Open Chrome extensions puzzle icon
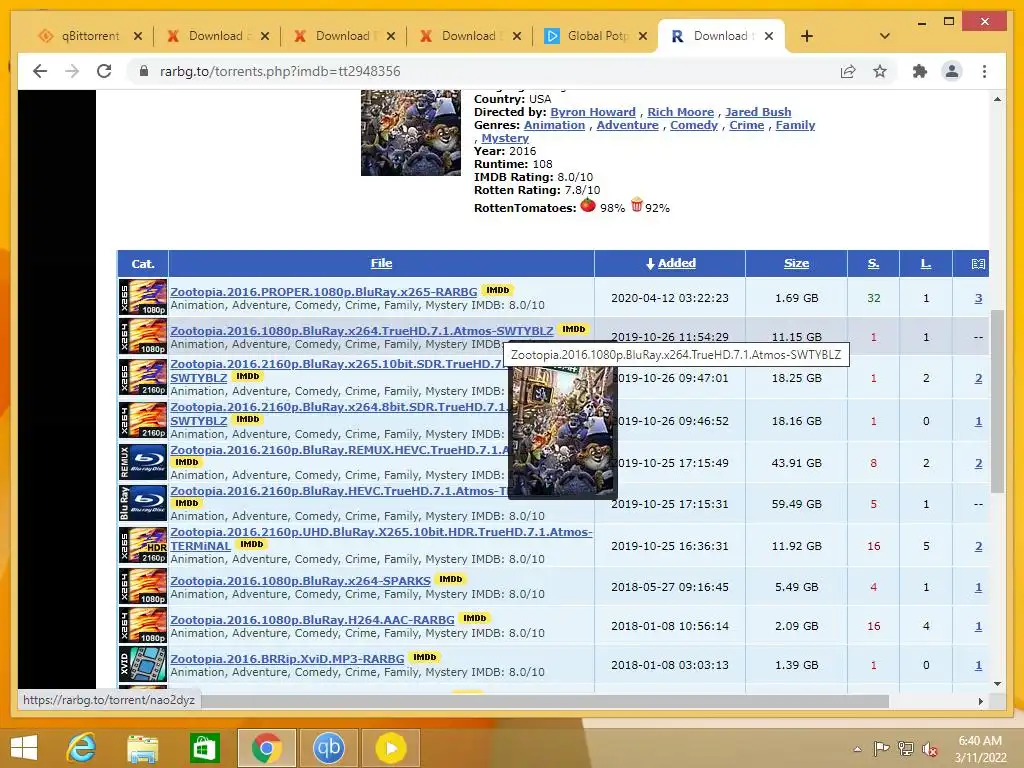The image size is (1024, 768). coord(920,71)
